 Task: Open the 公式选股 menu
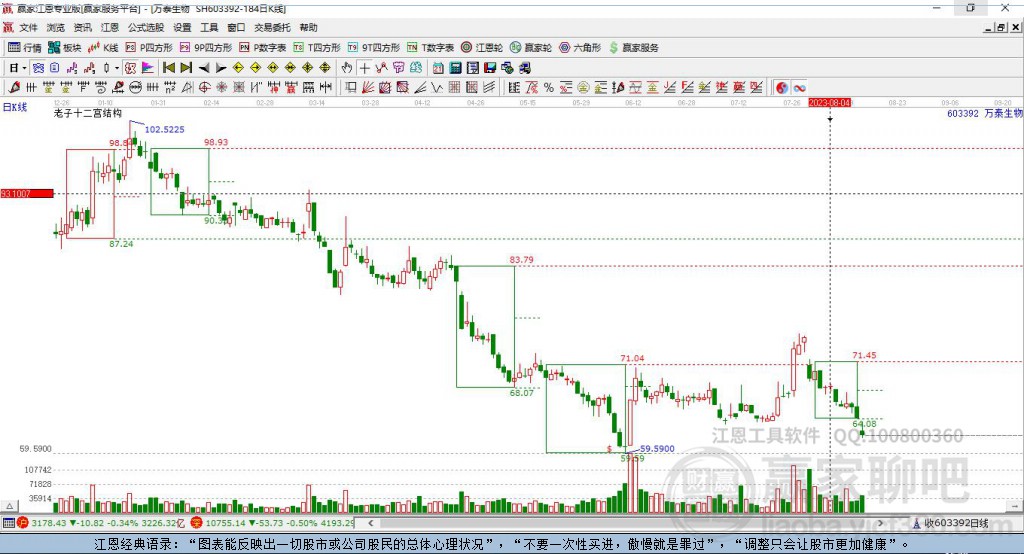(x=146, y=27)
